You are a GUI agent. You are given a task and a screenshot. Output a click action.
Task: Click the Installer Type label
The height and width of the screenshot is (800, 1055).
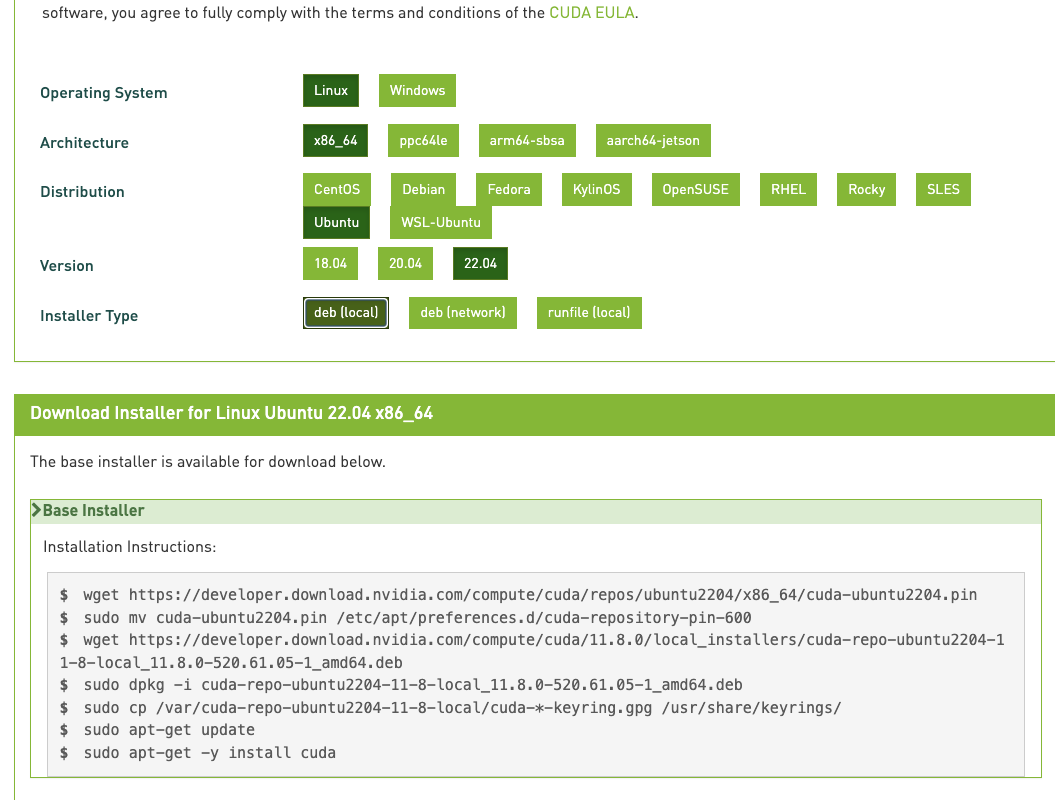click(89, 316)
